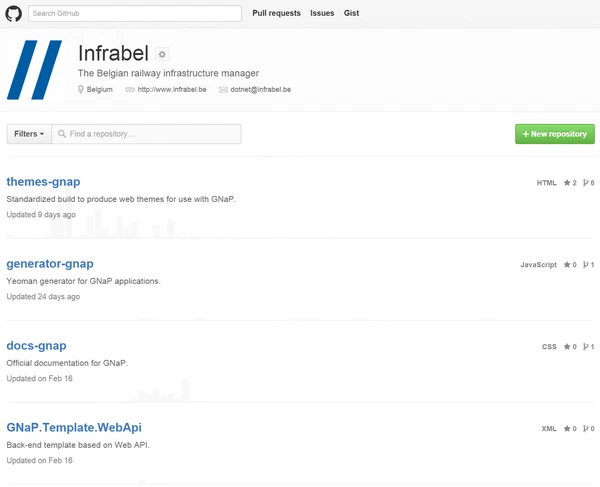Open the GNaP.Template.WebApi repository
The width and height of the screenshot is (600, 487).
74,427
